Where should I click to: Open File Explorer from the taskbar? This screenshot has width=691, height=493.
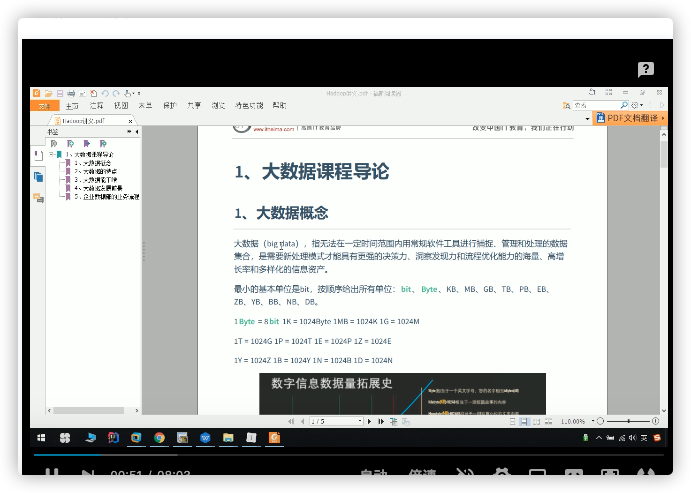click(228, 438)
